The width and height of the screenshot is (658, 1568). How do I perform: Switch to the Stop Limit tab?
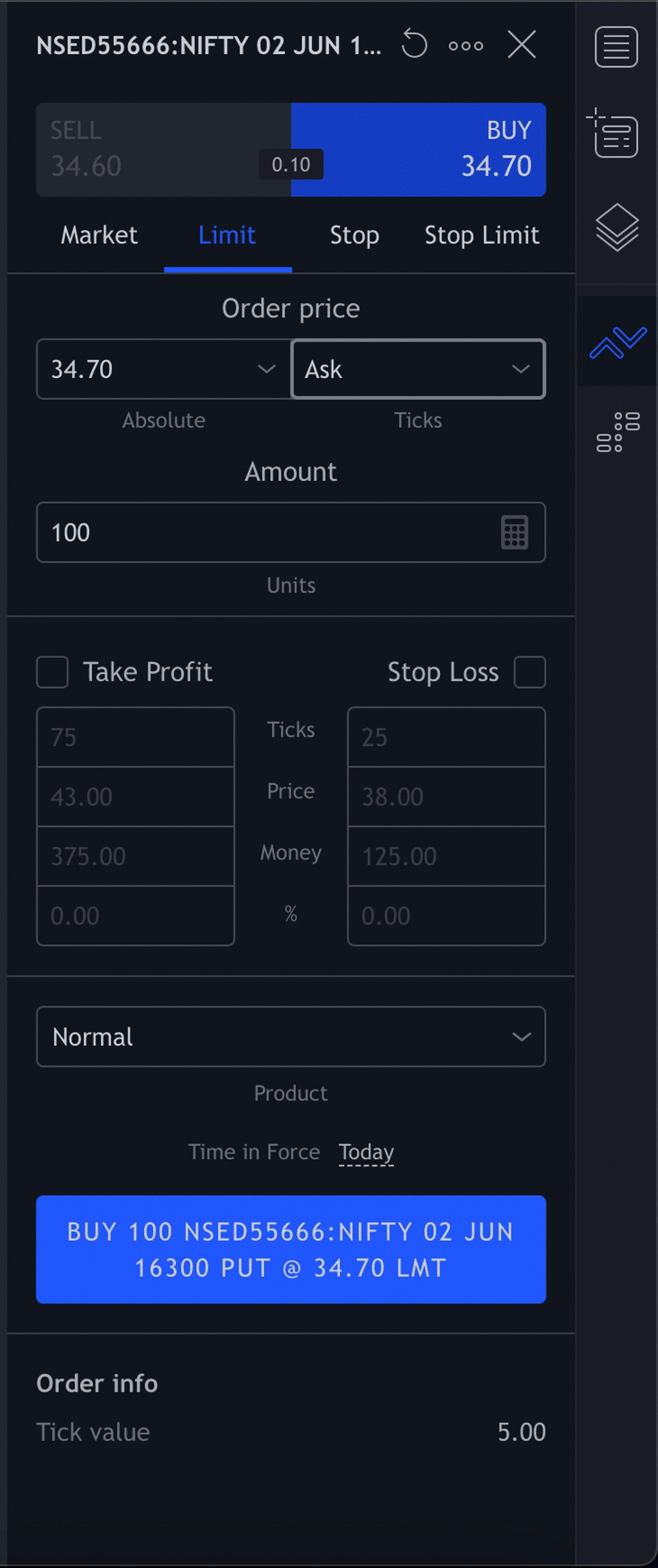(482, 235)
